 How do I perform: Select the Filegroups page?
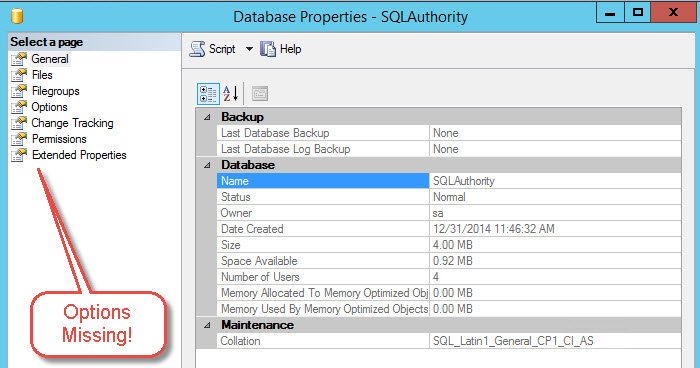click(x=55, y=91)
